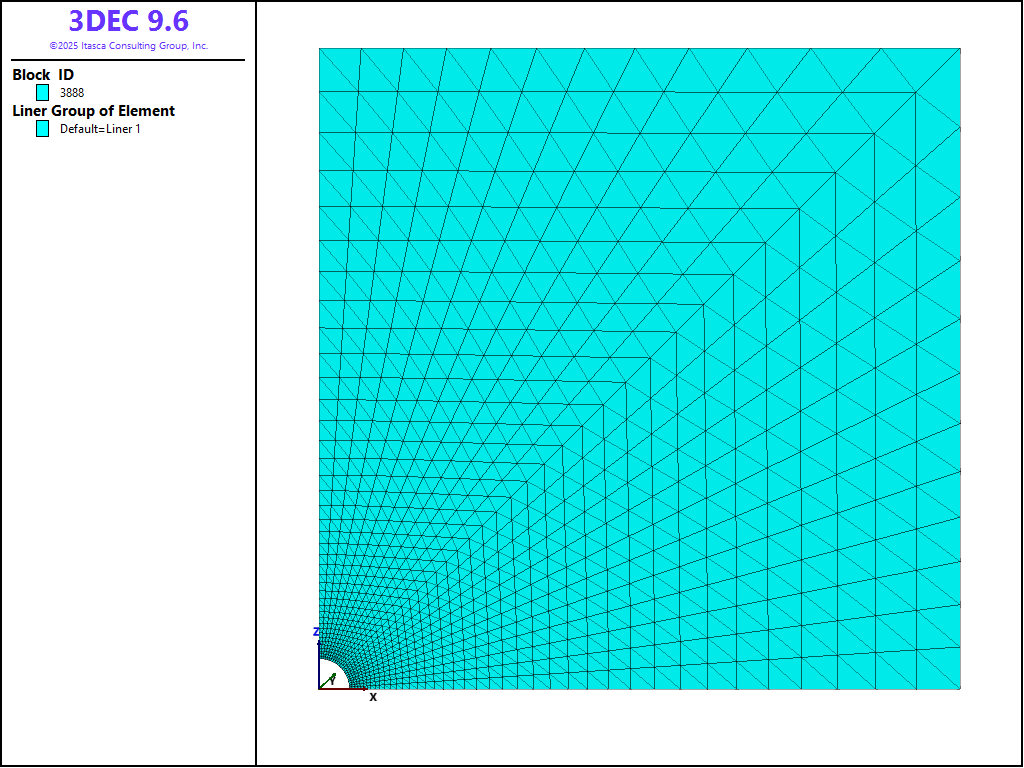The width and height of the screenshot is (1024, 768).
Task: Click the top-right corner of the mesh
Action: 959,49
